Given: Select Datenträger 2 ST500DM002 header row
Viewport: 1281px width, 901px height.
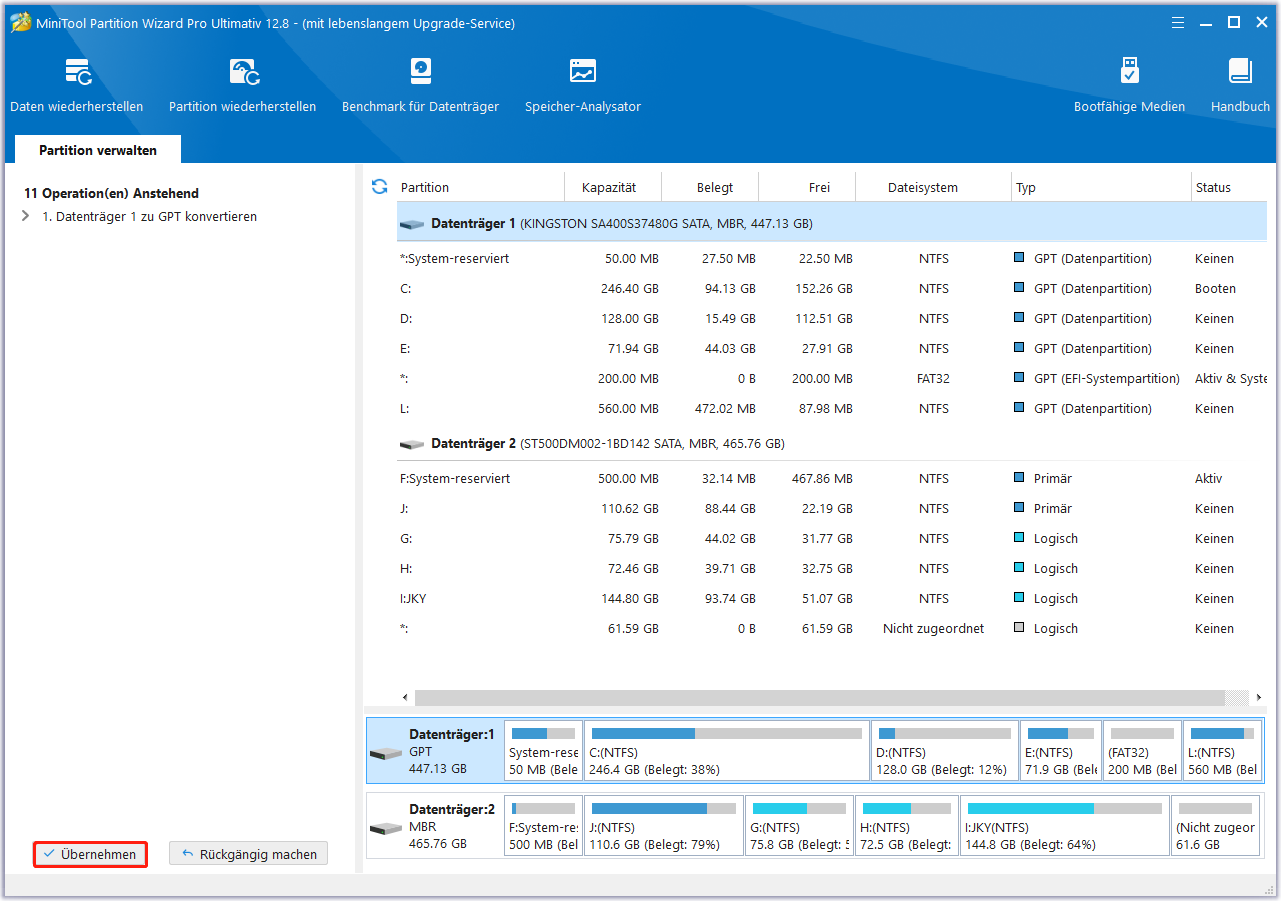Looking at the screenshot, I should click(x=832, y=444).
